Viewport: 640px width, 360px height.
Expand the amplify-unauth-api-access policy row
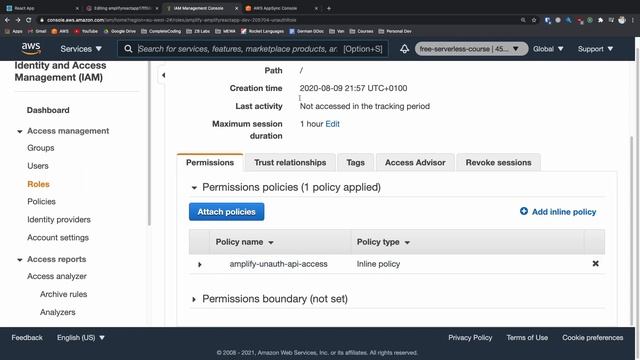point(200,264)
